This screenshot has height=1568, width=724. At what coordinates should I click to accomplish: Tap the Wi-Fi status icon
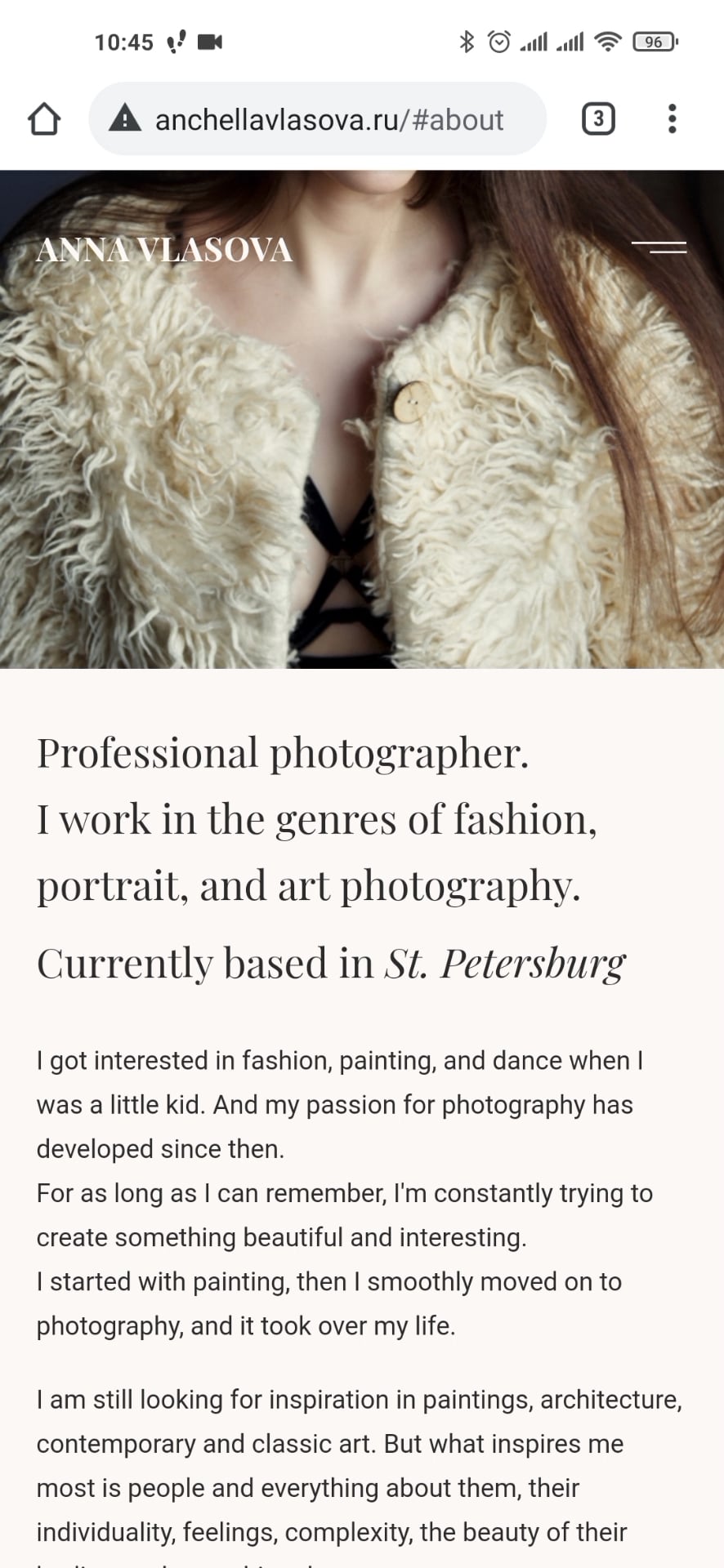coord(608,42)
